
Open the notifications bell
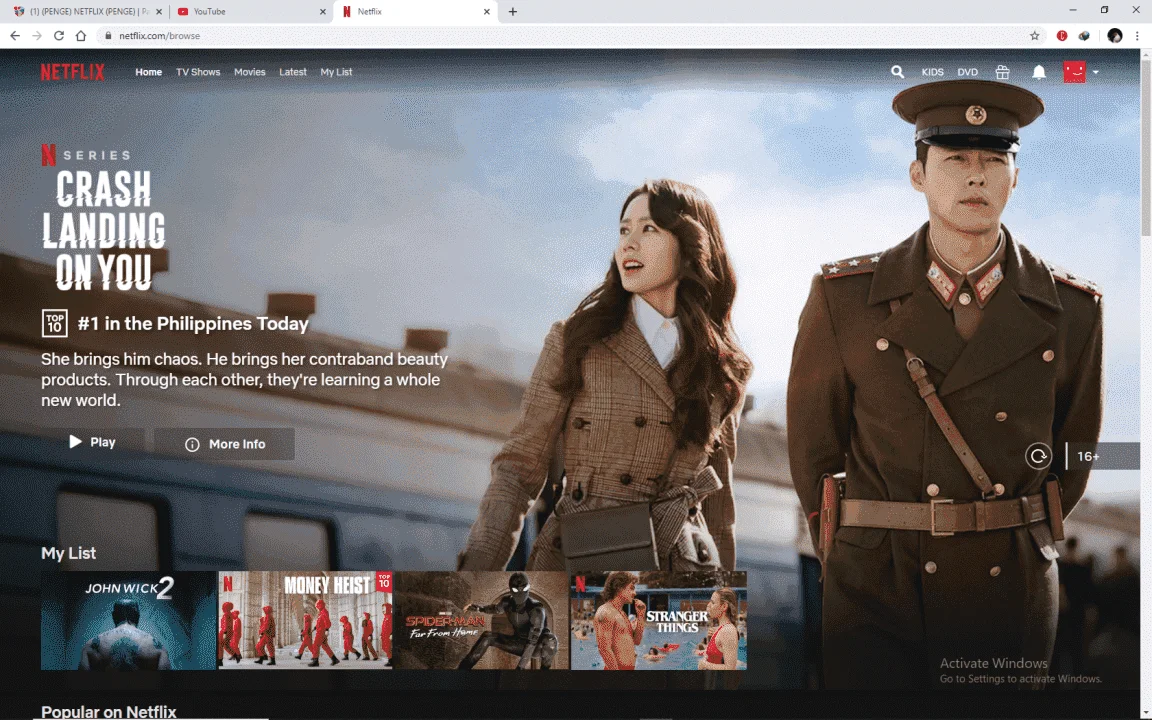pos(1039,72)
